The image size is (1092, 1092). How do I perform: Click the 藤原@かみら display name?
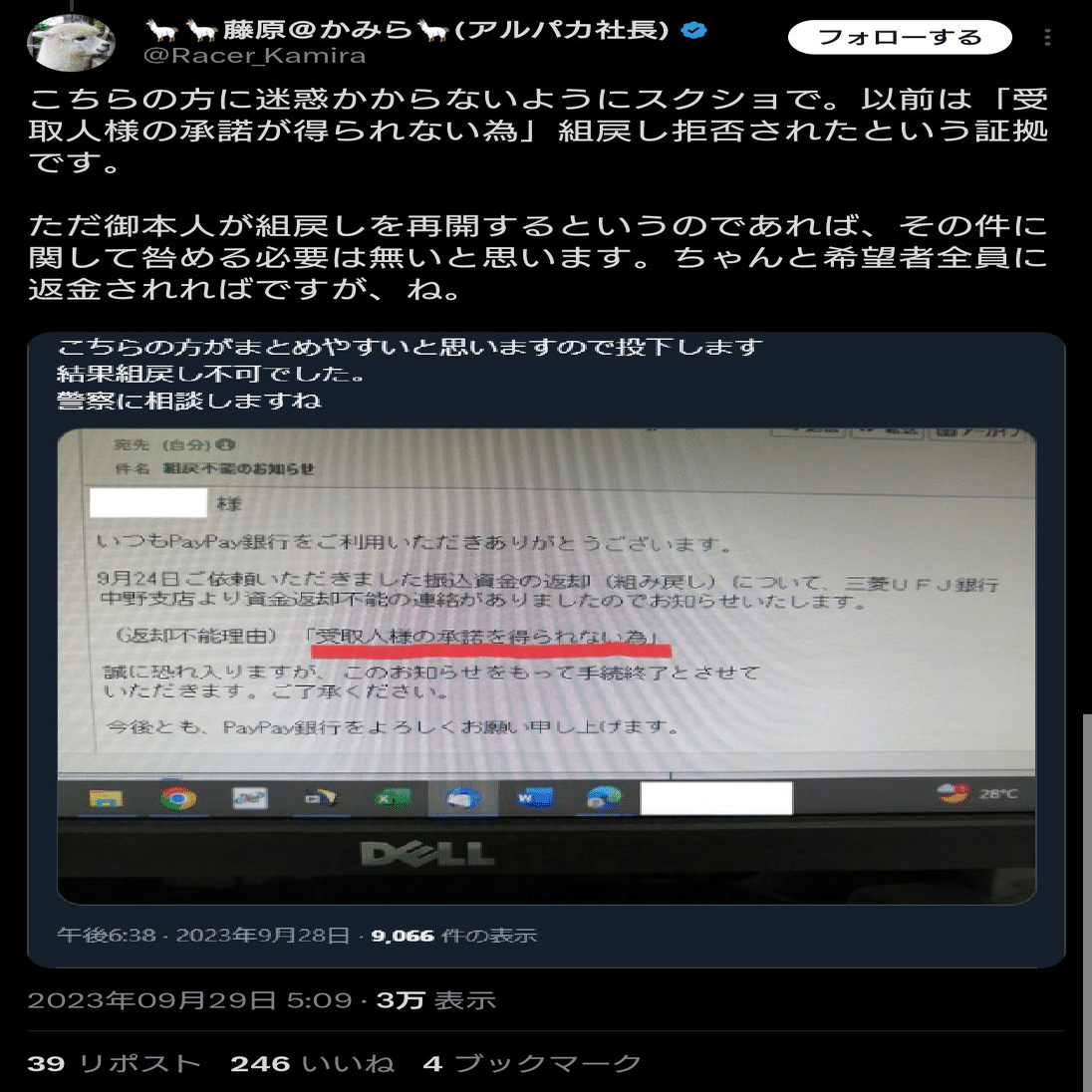[x=408, y=30]
